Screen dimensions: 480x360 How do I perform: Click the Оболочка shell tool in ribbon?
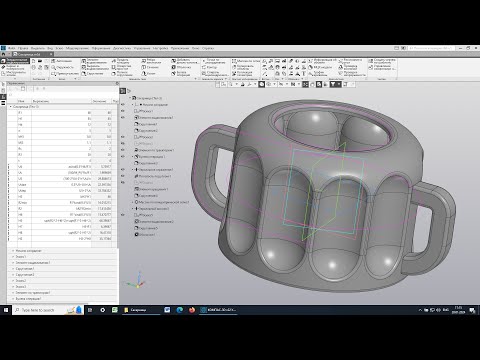(181, 67)
